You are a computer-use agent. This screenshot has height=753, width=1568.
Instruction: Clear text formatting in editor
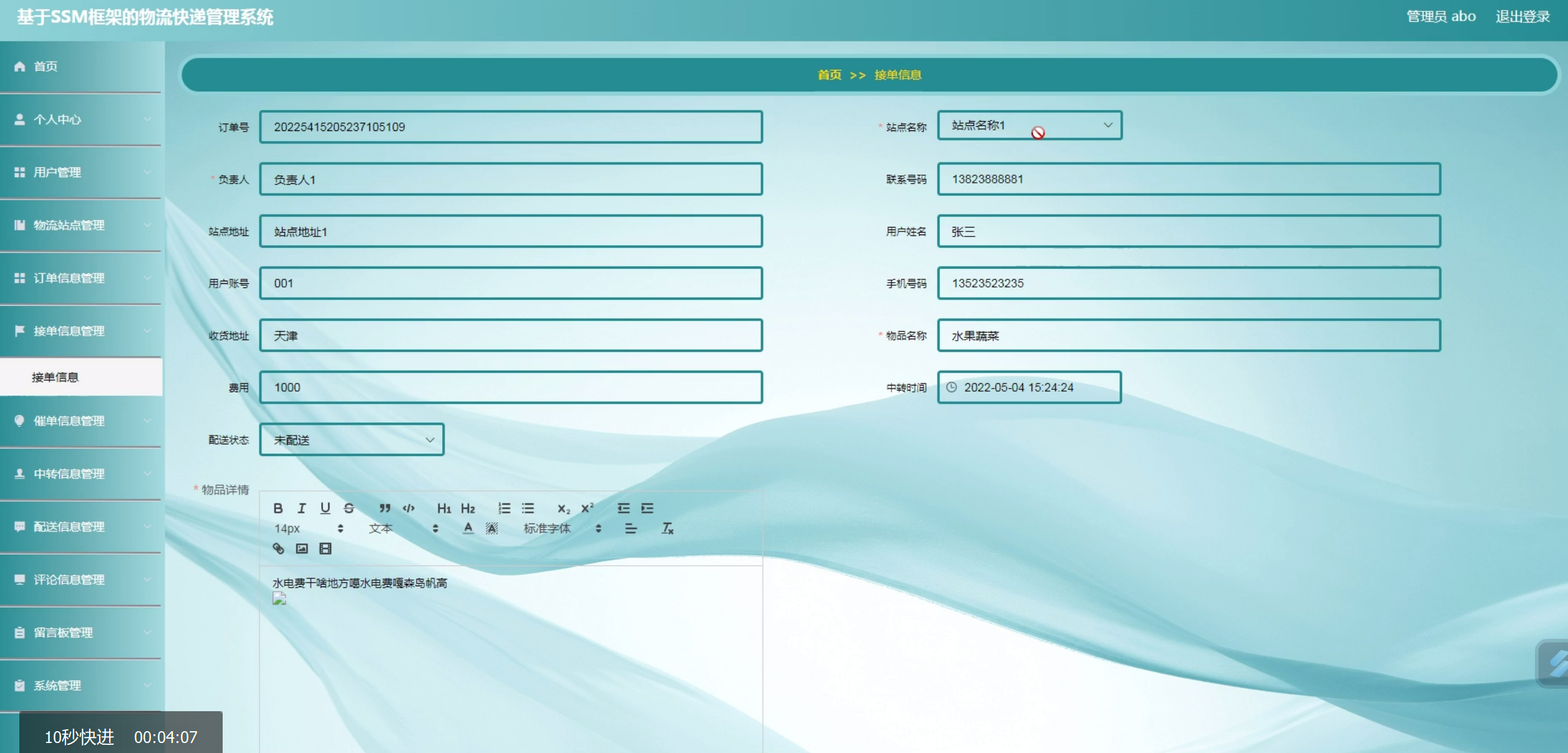(x=667, y=528)
